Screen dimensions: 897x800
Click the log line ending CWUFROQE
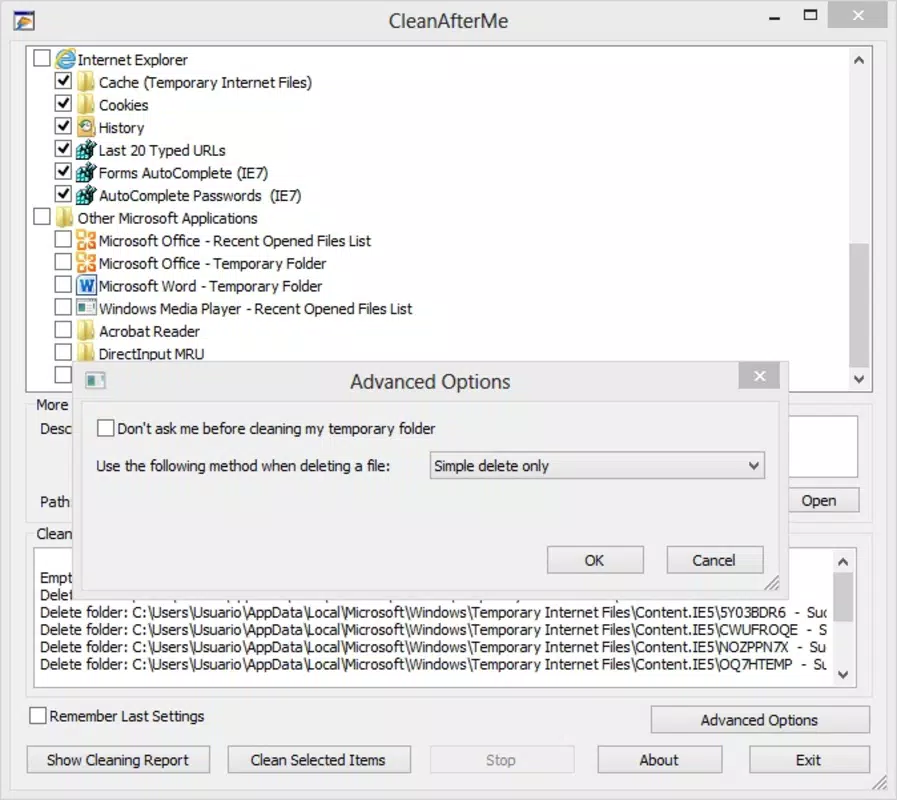tap(433, 629)
